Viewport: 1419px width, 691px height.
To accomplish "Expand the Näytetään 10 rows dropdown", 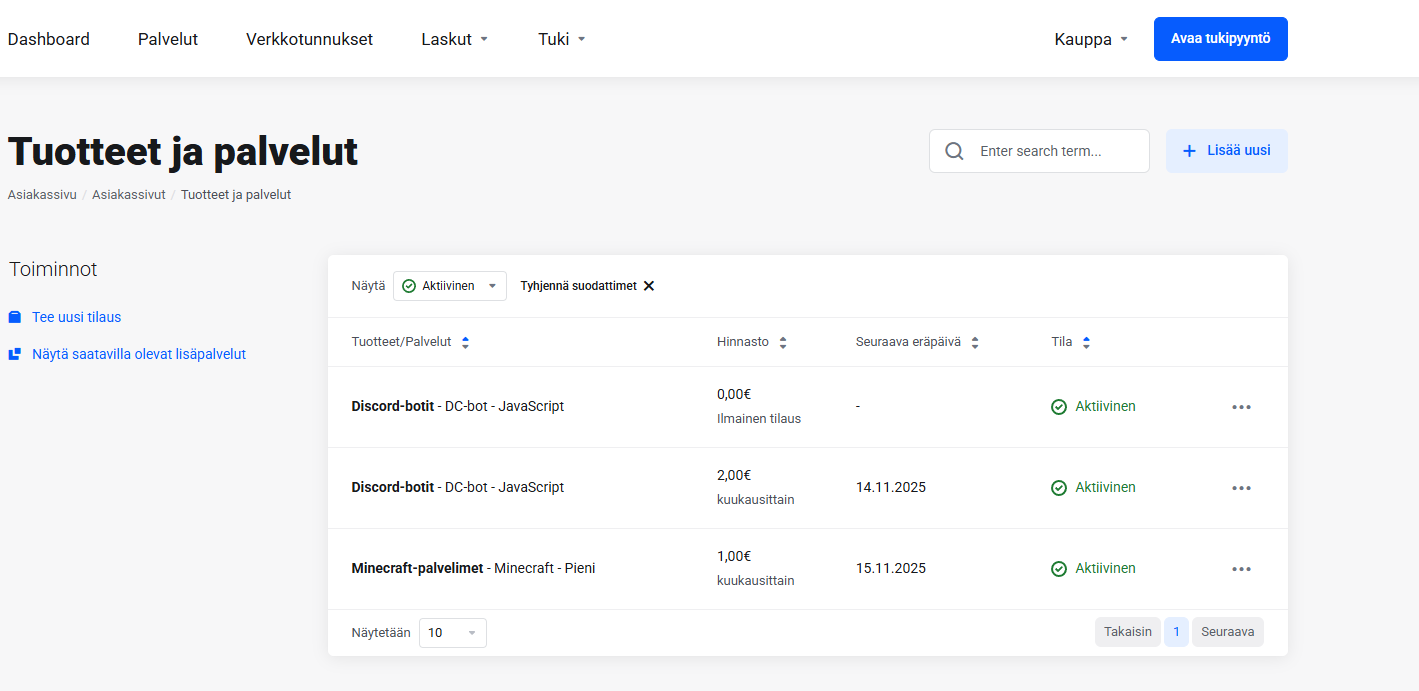I will [452, 633].
